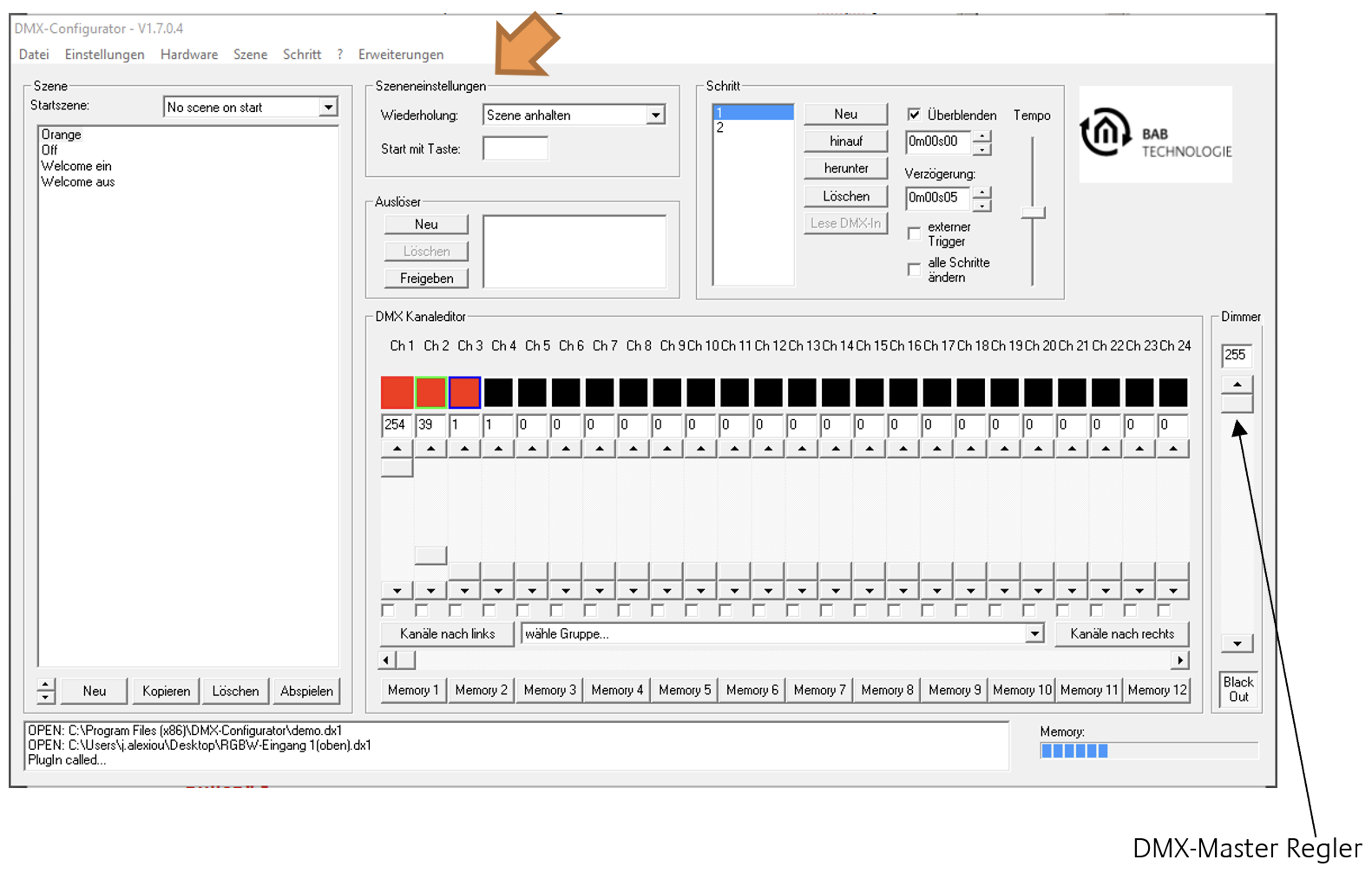Viewport: 1372px width, 873px height.
Task: Click the Kopieren button
Action: point(166,691)
